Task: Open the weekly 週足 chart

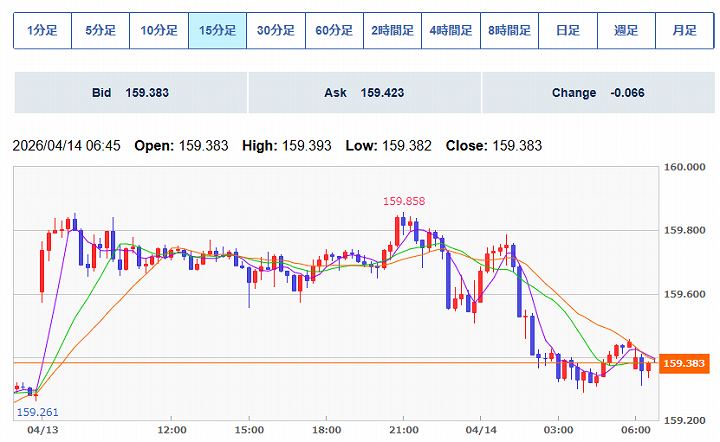Action: 626,30
